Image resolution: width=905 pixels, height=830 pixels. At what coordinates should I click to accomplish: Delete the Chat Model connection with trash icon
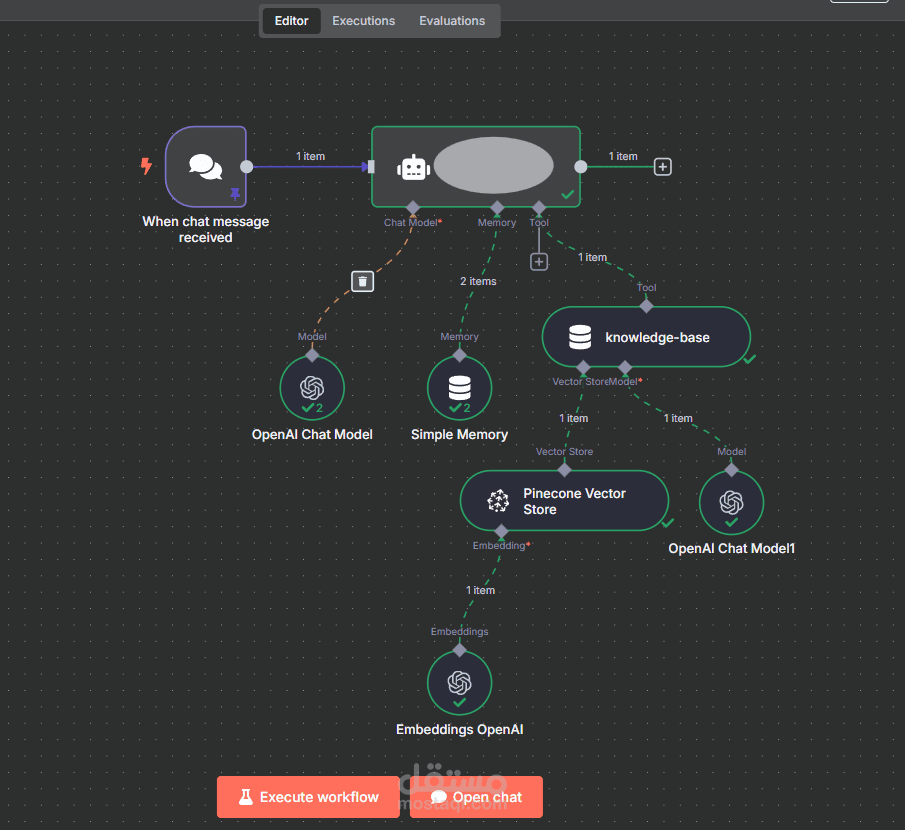362,281
